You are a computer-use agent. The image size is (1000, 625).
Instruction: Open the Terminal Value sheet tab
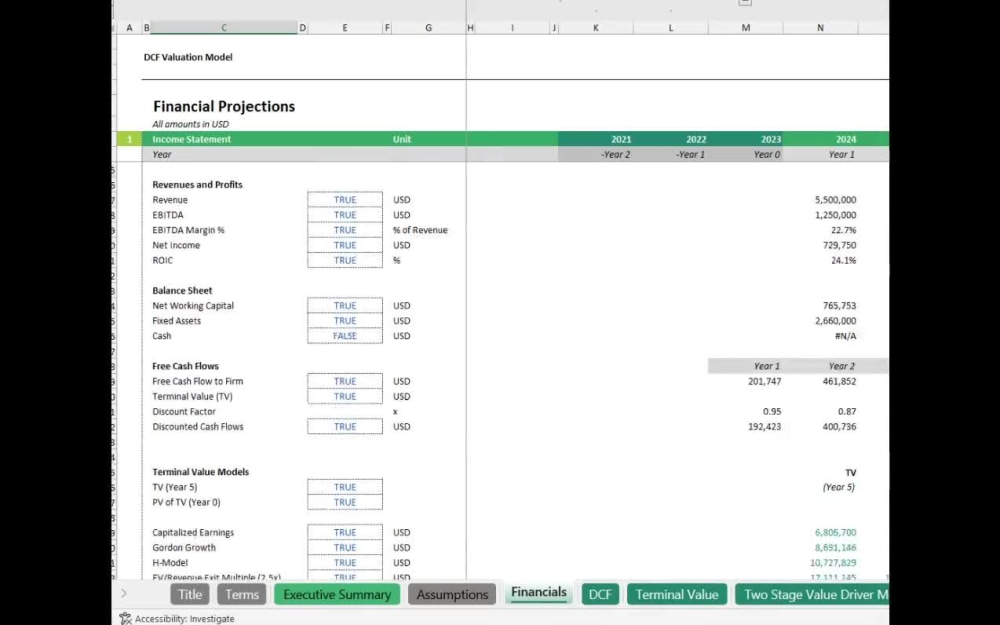point(677,594)
